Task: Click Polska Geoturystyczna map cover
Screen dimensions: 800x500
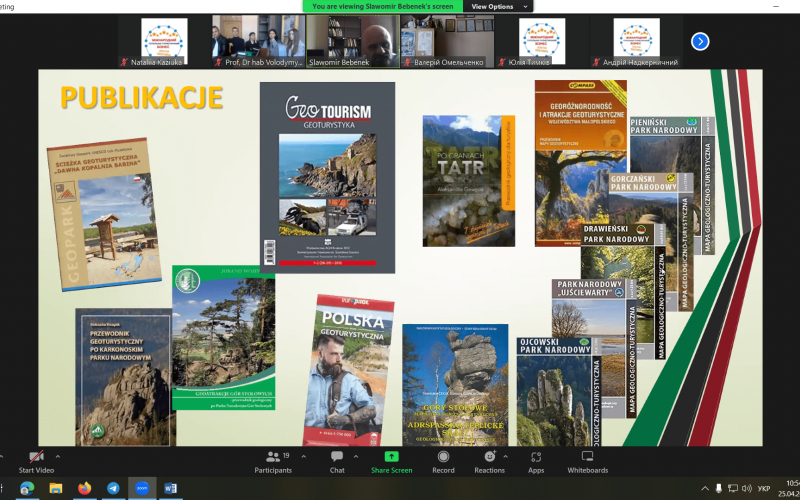Action: [x=348, y=370]
